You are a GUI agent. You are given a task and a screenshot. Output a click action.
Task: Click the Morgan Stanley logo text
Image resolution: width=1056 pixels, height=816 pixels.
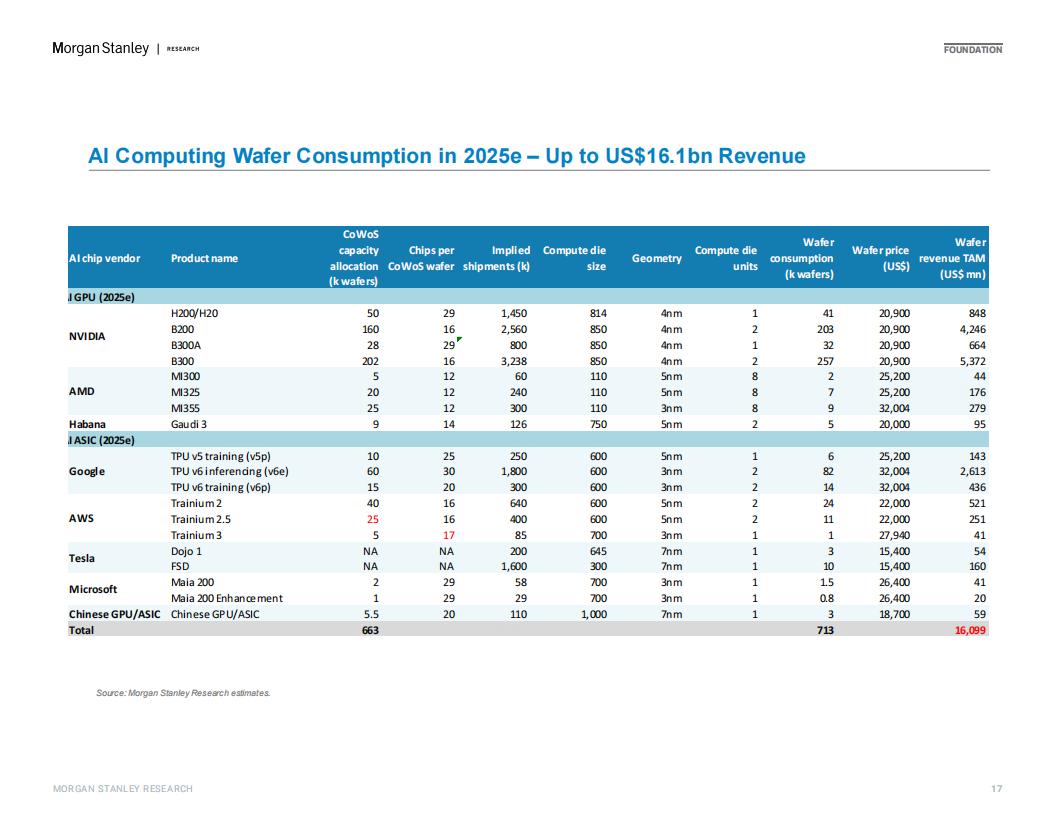coord(100,48)
